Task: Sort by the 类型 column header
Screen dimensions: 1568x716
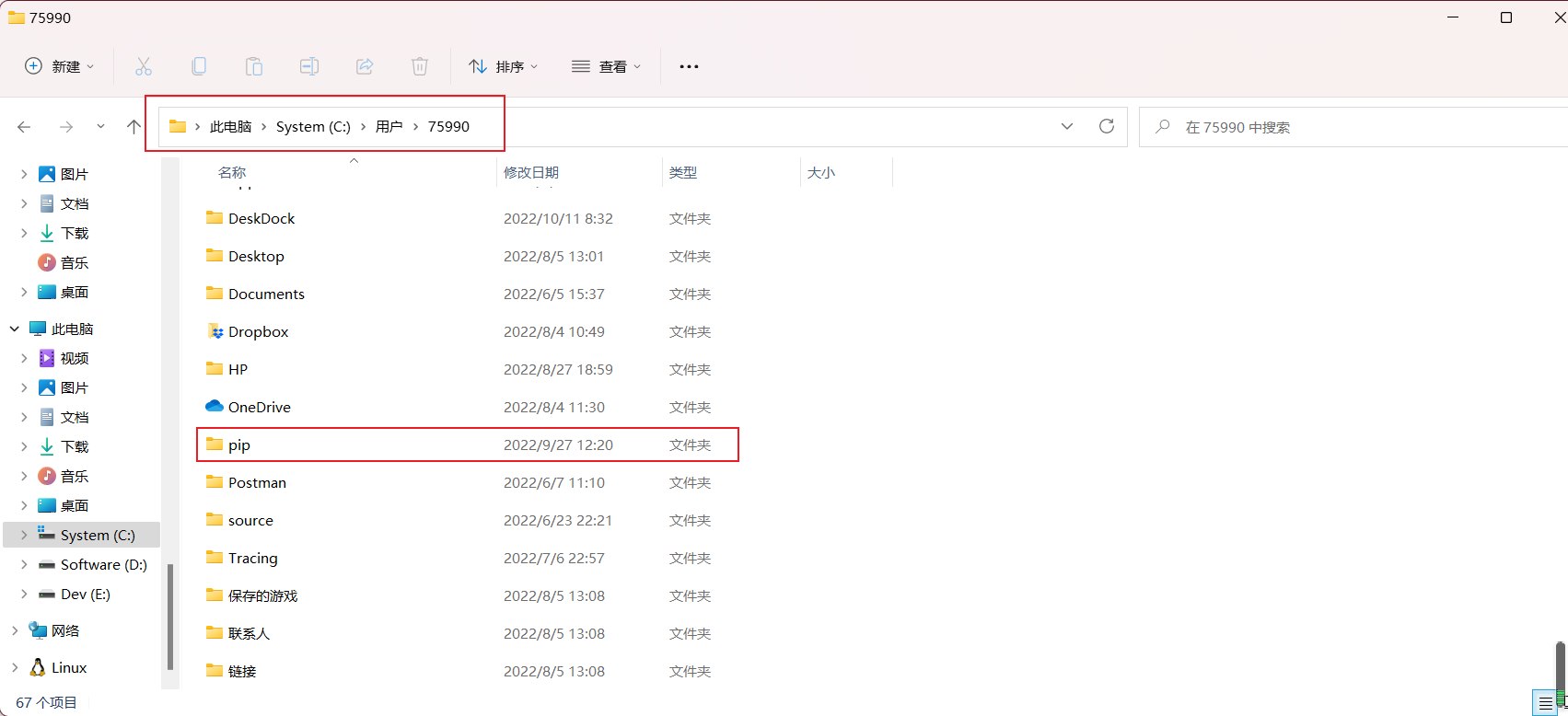Action: click(683, 172)
